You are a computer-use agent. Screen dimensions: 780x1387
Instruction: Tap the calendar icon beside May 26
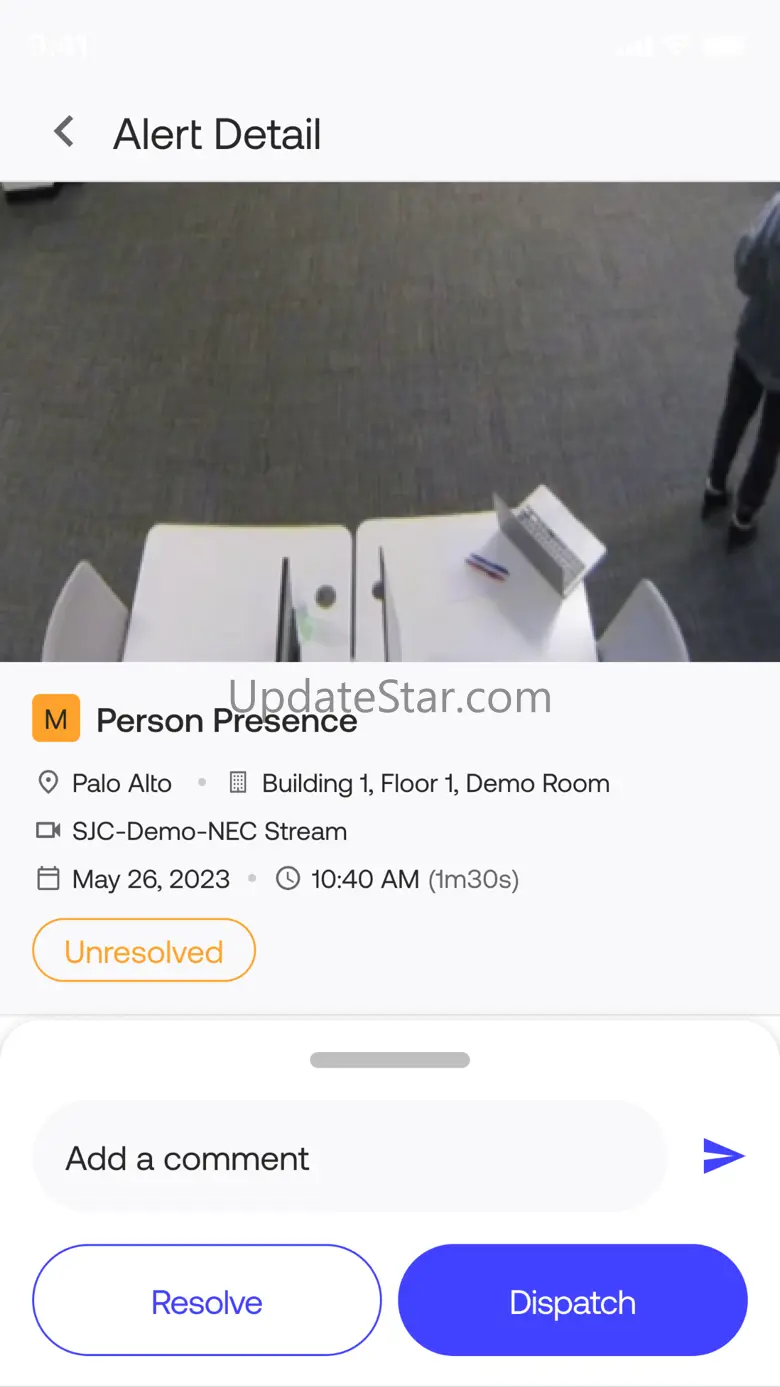click(x=48, y=878)
